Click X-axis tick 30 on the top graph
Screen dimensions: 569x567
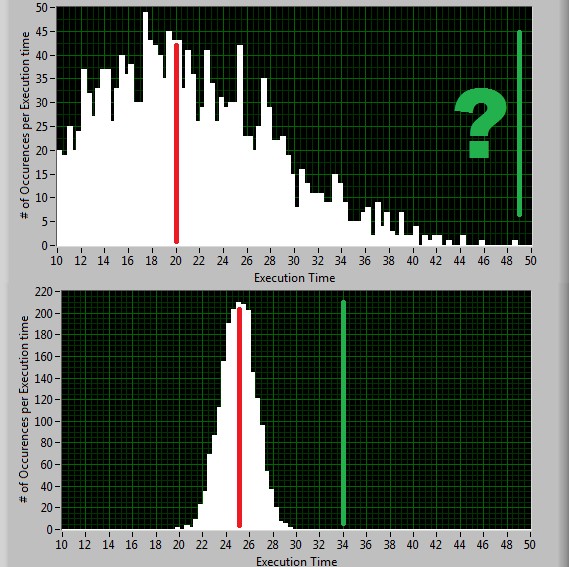click(294, 261)
